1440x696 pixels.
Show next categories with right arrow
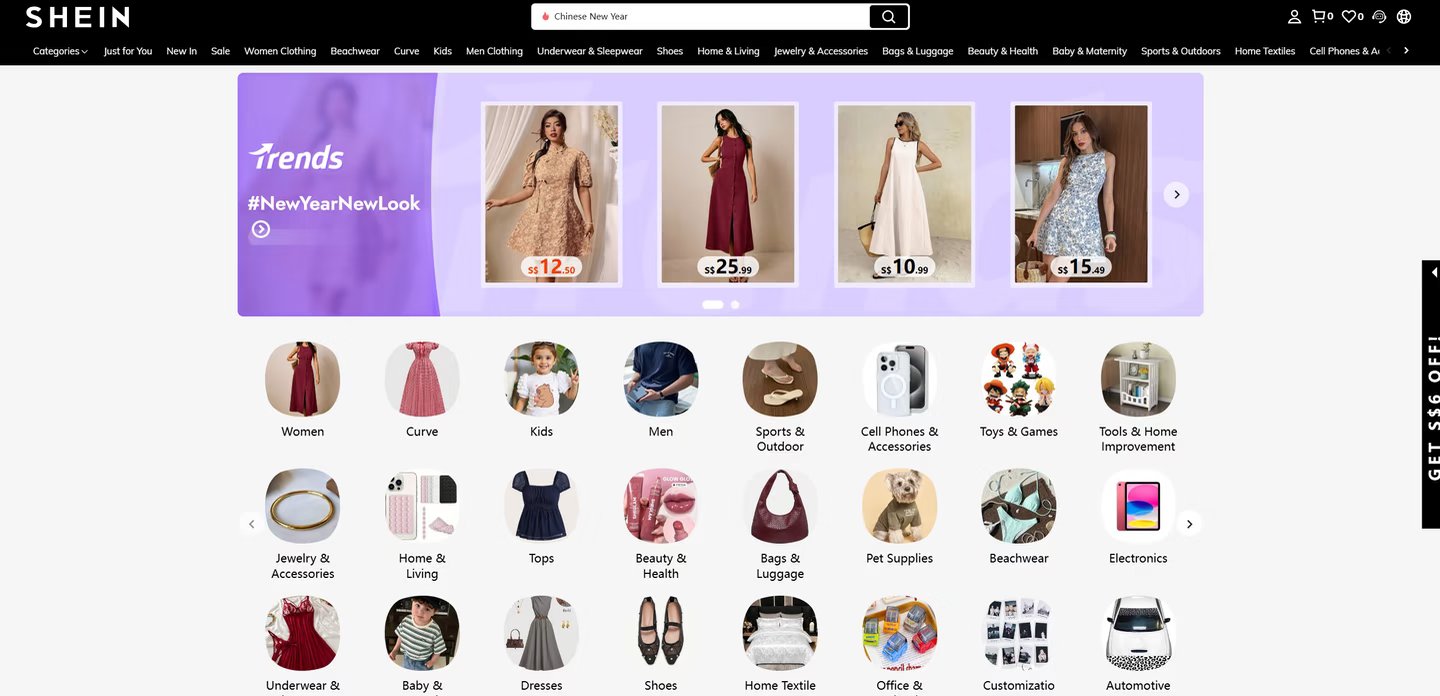coord(1189,524)
